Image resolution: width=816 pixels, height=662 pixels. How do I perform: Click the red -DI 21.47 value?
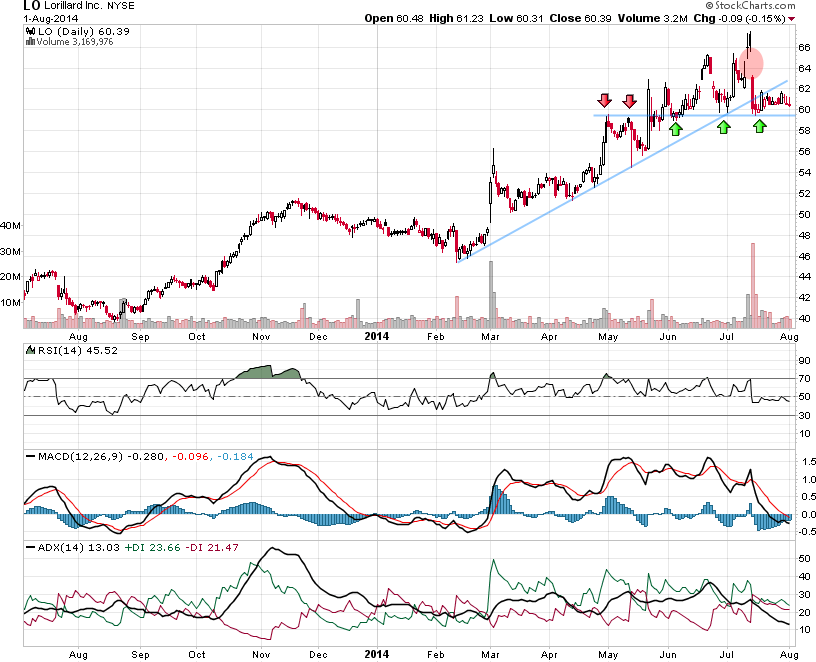click(212, 548)
